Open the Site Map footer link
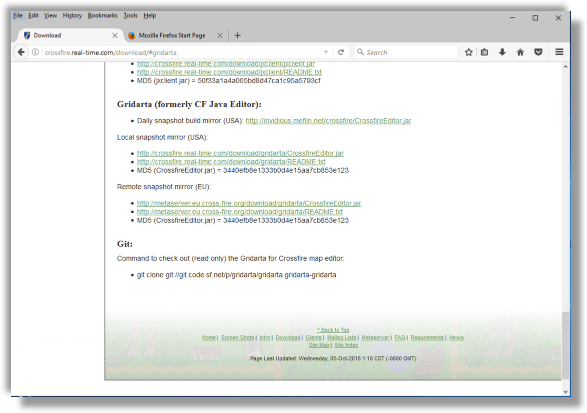Image resolution: width=587 pixels, height=413 pixels. pos(319,345)
